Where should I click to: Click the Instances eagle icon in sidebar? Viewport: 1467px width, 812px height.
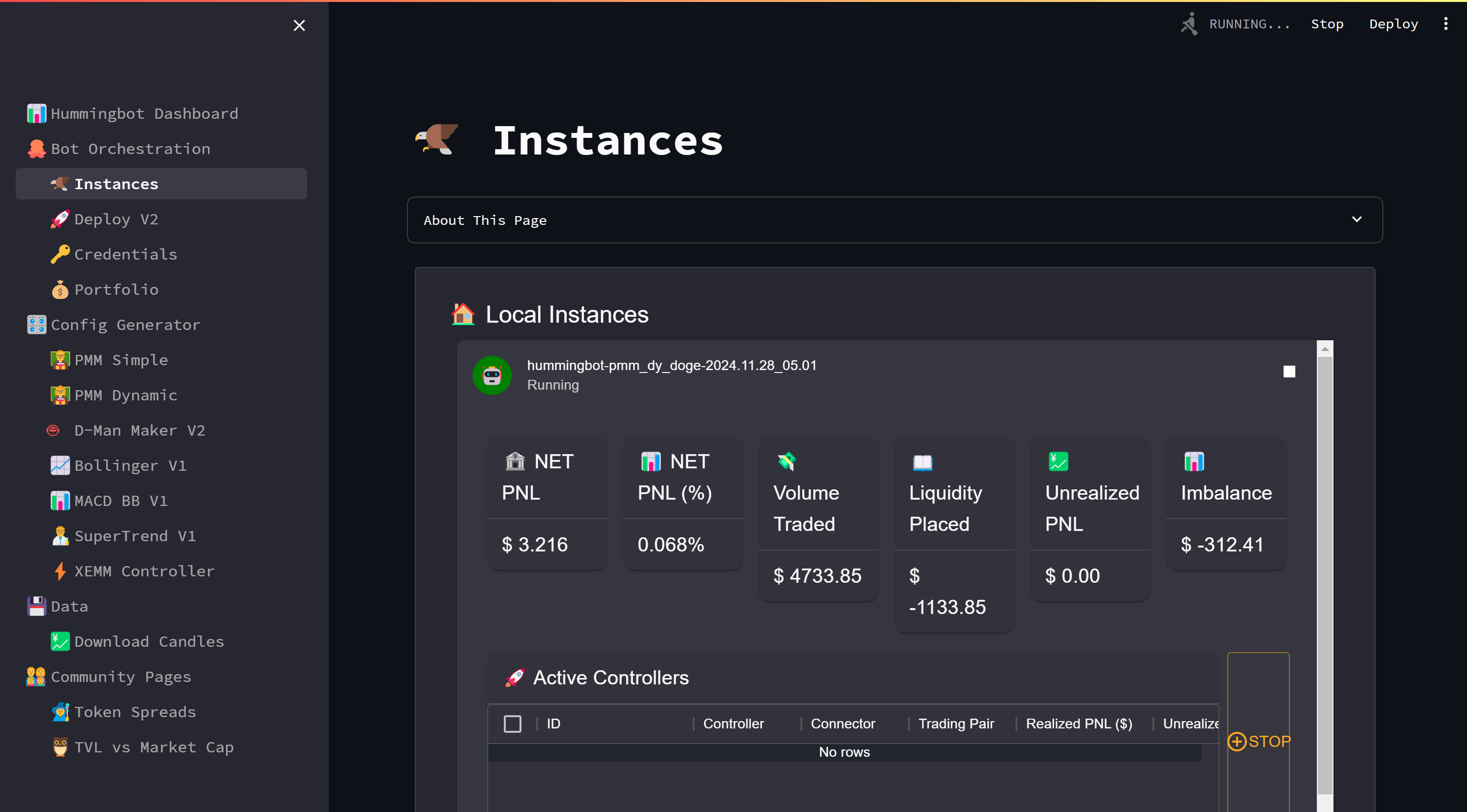coord(60,184)
